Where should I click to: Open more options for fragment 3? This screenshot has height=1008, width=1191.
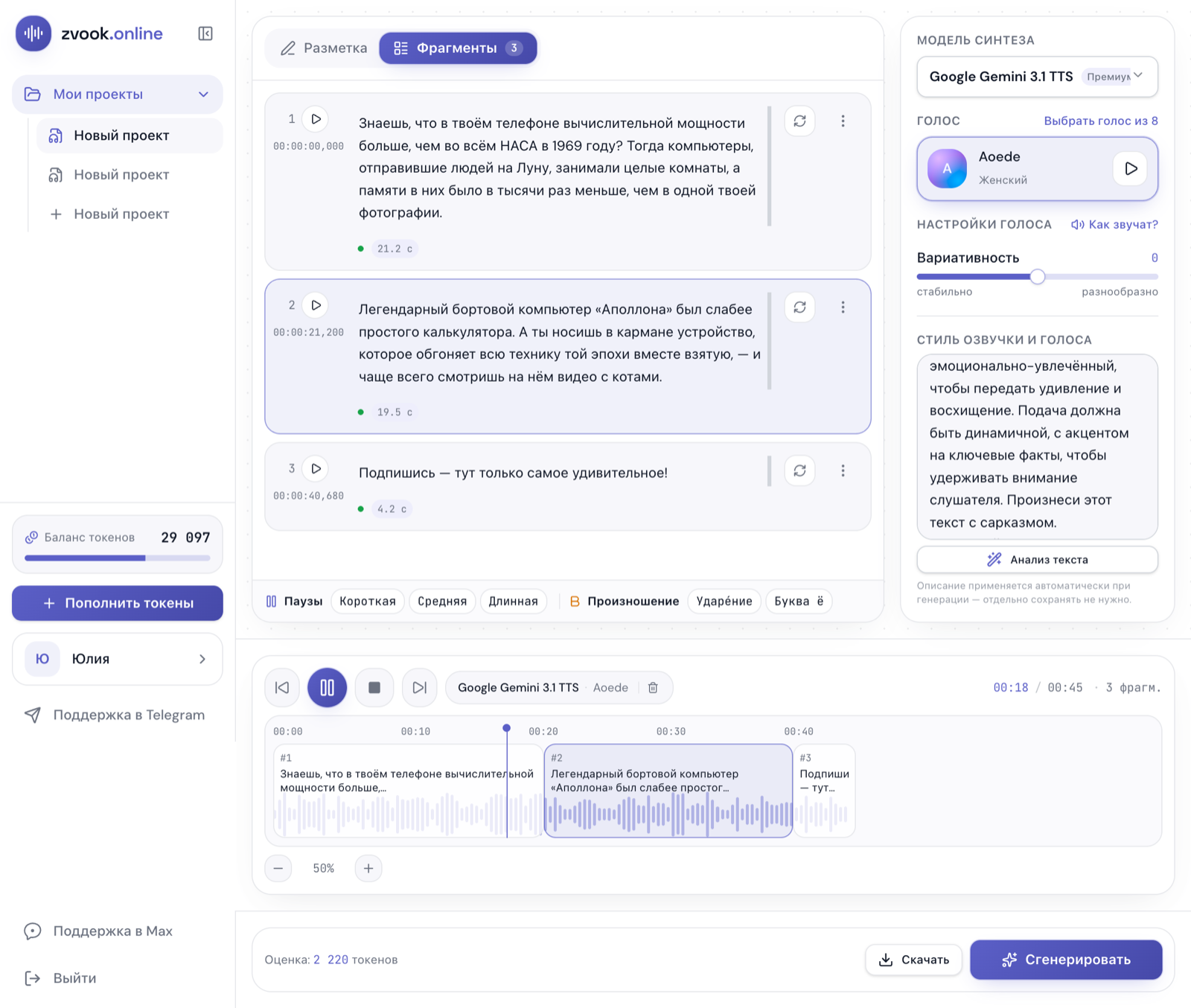[x=843, y=471]
